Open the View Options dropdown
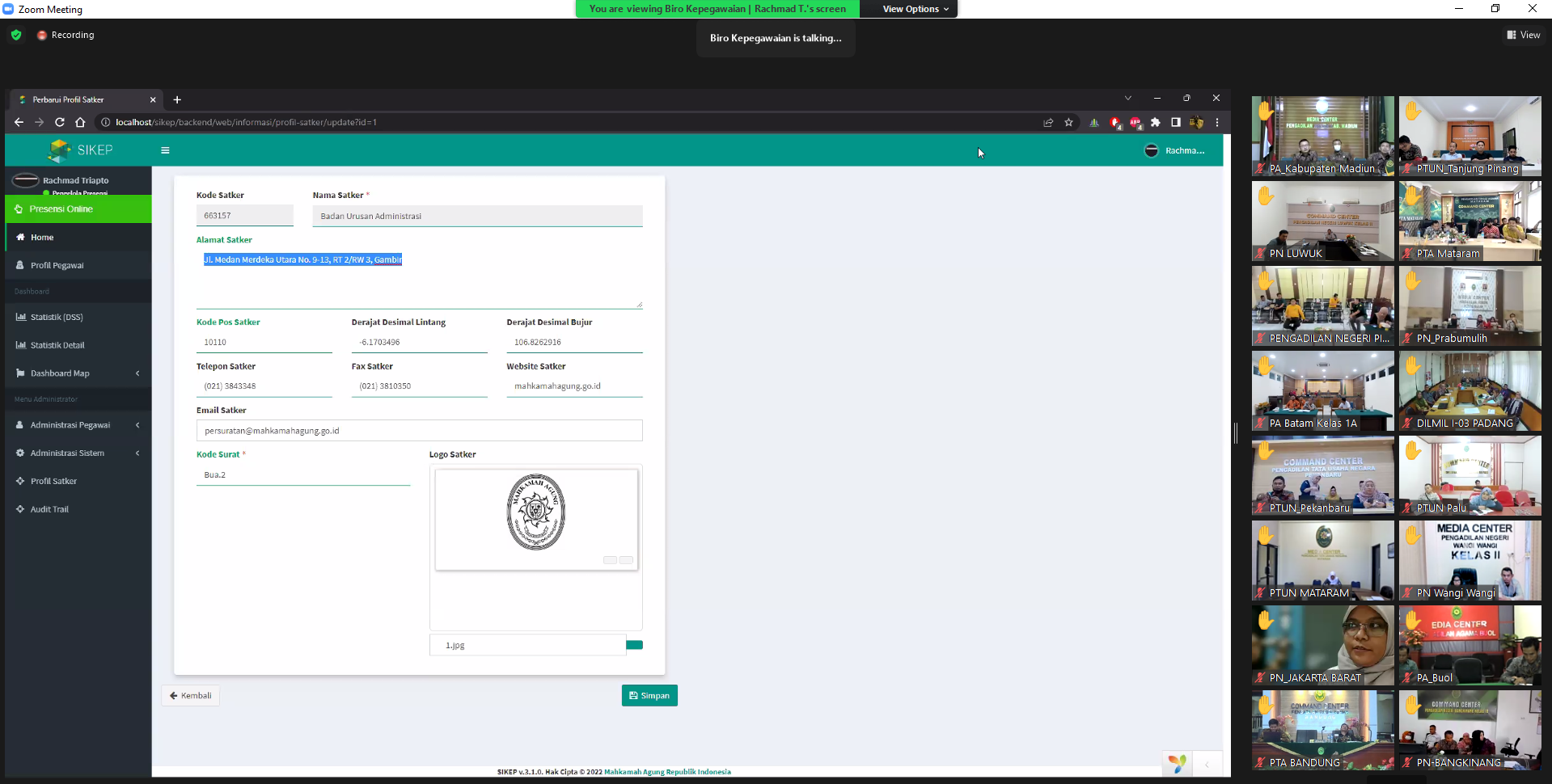 [x=915, y=9]
